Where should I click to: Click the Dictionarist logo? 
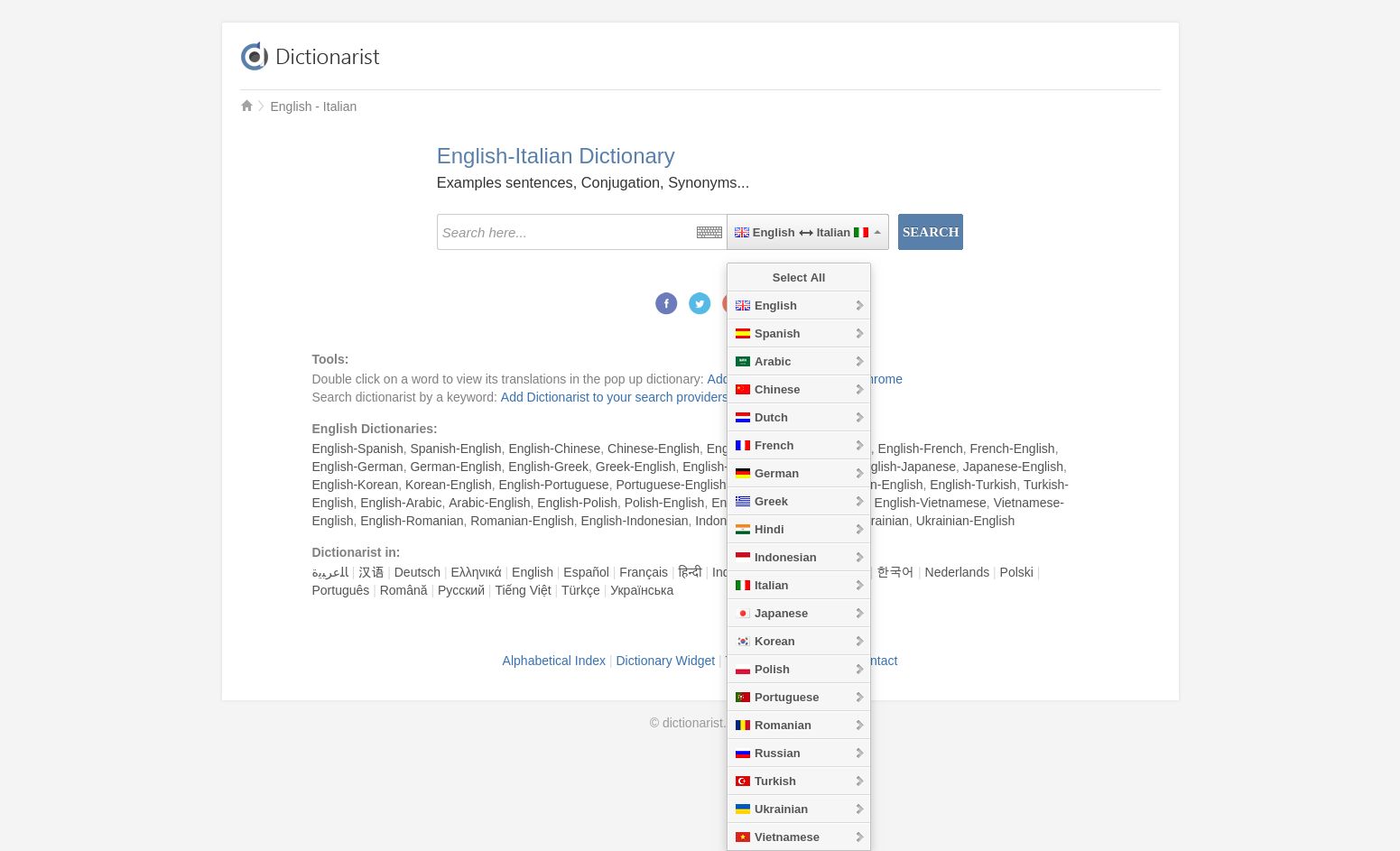(x=310, y=56)
